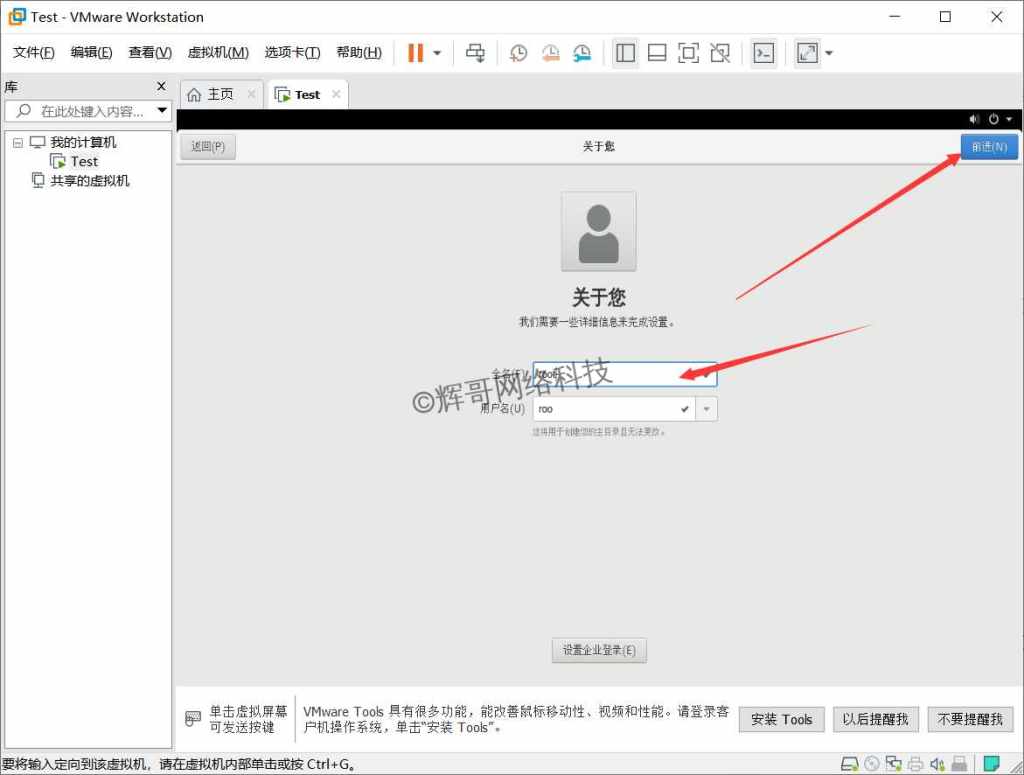This screenshot has width=1024, height=775.
Task: Take a snapshot of the virtual machine
Action: click(519, 53)
